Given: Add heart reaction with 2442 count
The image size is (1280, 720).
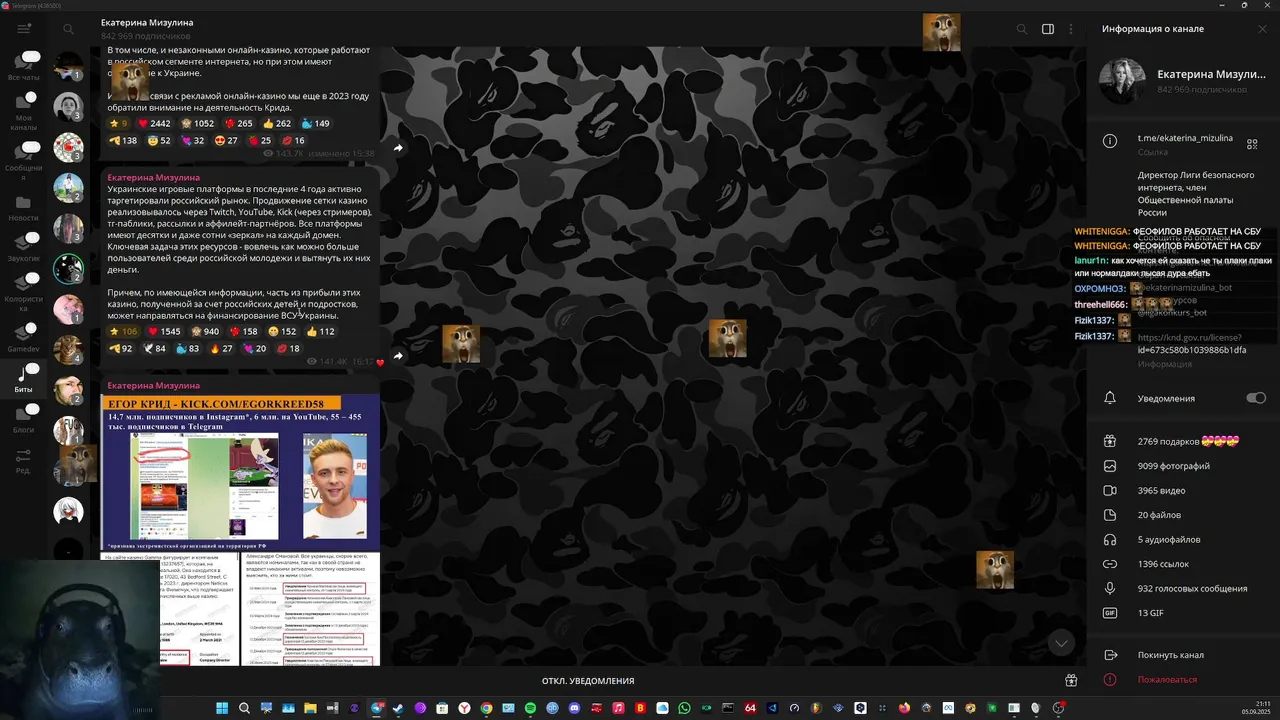Looking at the screenshot, I should point(154,124).
